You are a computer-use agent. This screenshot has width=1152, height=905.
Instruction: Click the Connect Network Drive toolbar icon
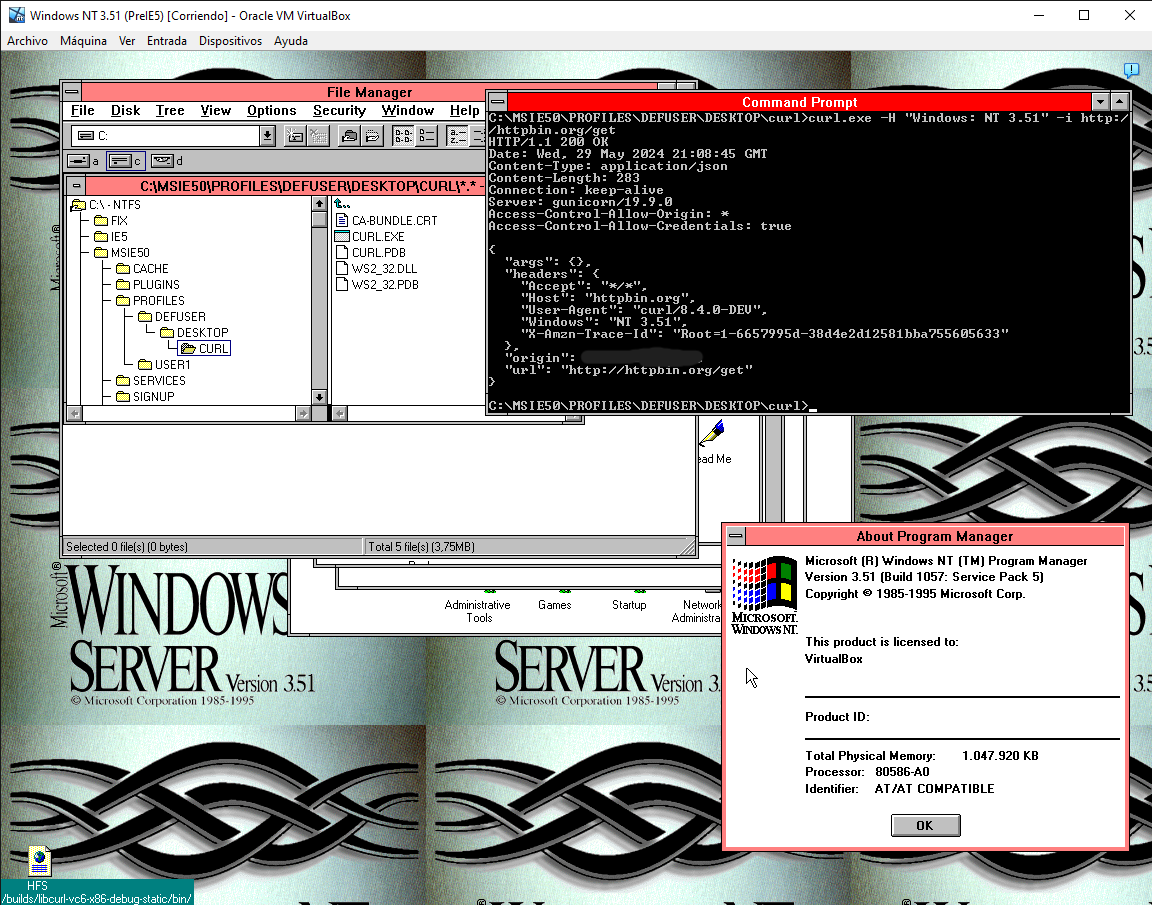pos(295,137)
